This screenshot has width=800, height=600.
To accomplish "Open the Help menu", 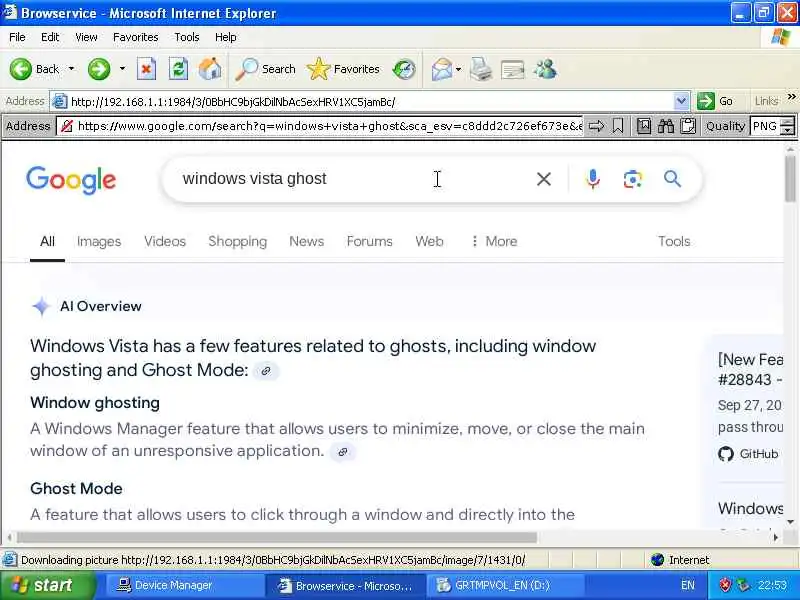I will pos(226,37).
